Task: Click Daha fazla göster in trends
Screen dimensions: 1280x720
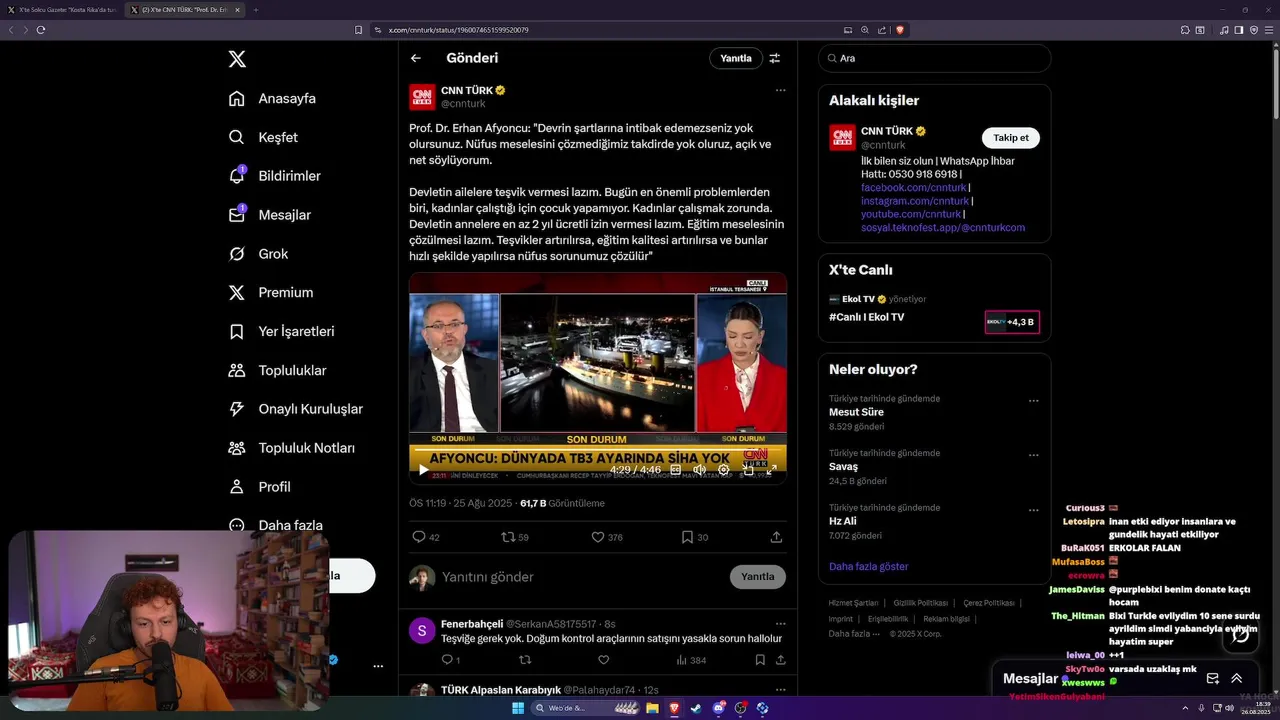Action: [x=868, y=566]
